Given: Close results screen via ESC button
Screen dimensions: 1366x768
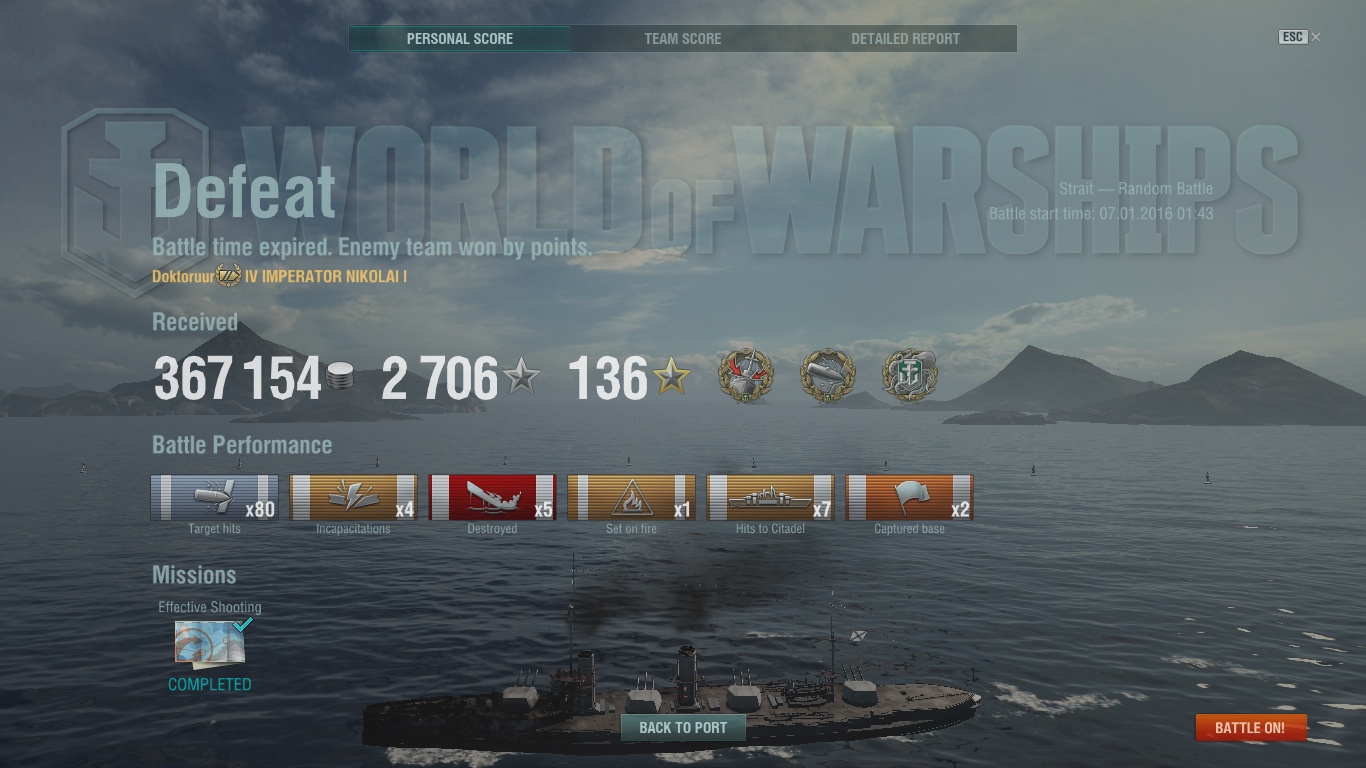Looking at the screenshot, I should [x=1293, y=37].
